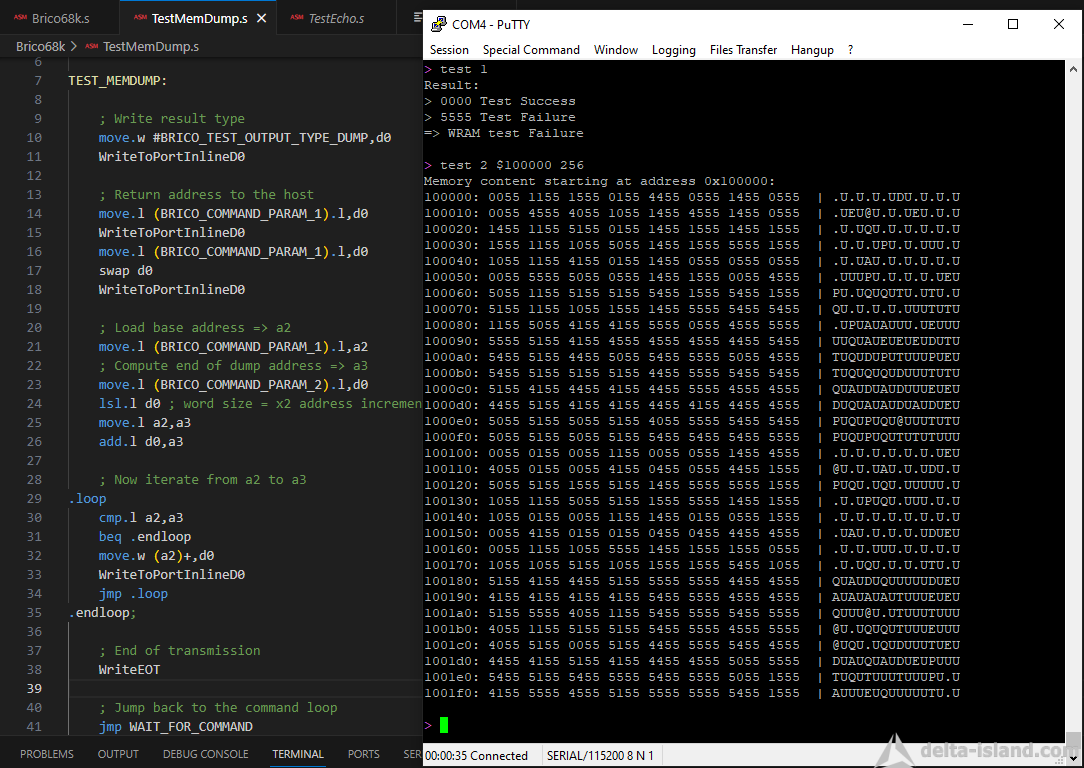Click the '1001f0:' address row in PuTTY
1084x768 pixels.
point(692,693)
